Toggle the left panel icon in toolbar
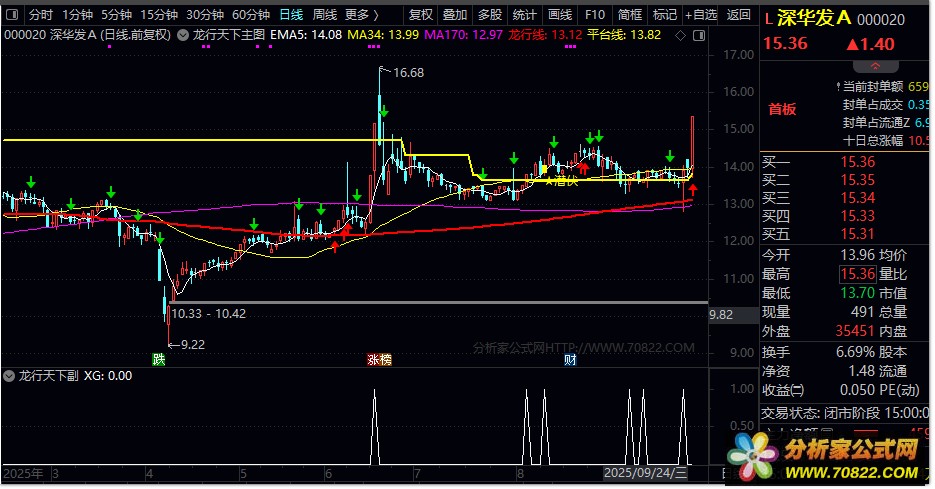The height and width of the screenshot is (489, 935). [12, 14]
